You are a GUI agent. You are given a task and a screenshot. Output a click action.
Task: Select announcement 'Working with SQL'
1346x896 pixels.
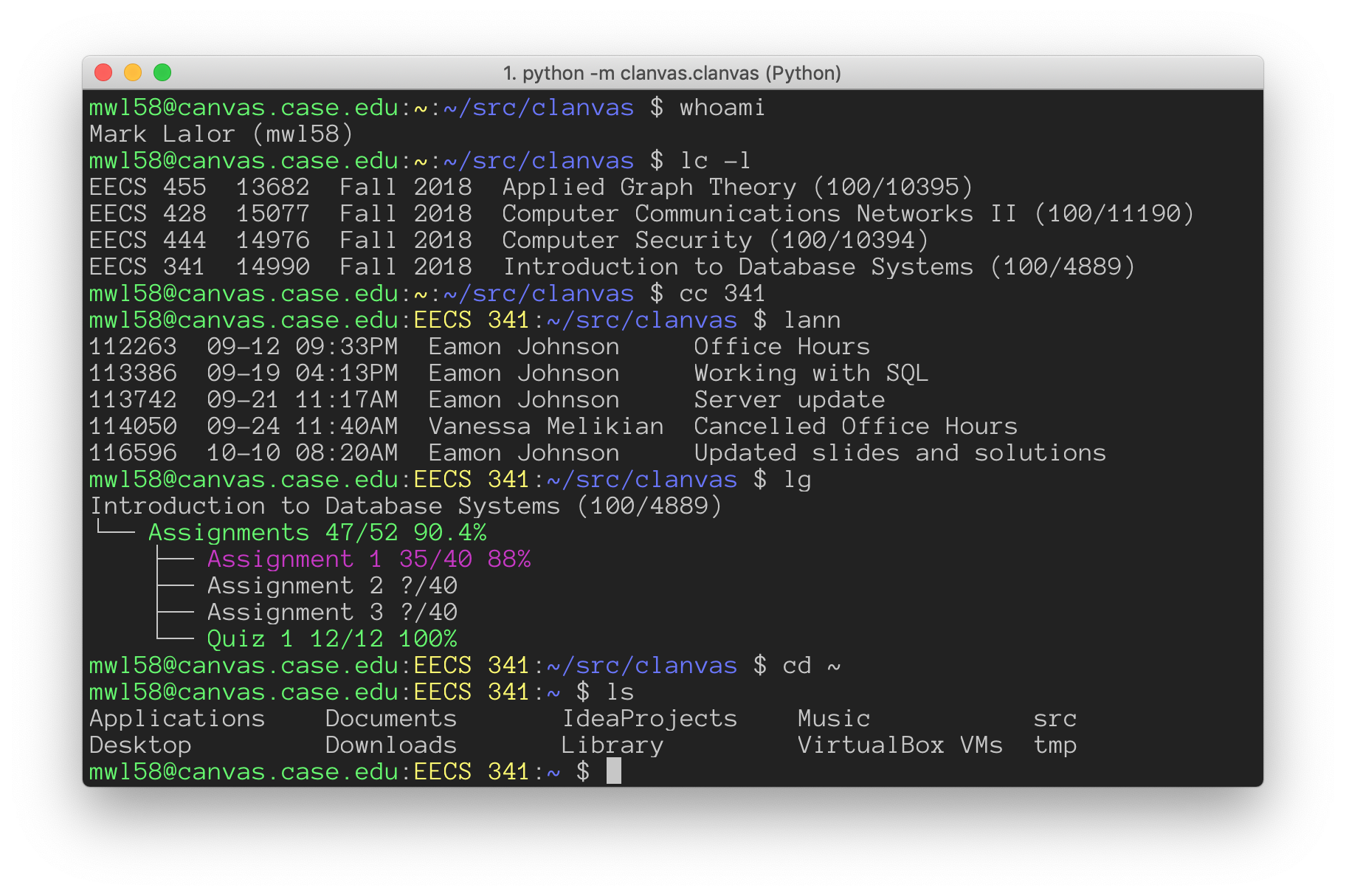point(508,373)
